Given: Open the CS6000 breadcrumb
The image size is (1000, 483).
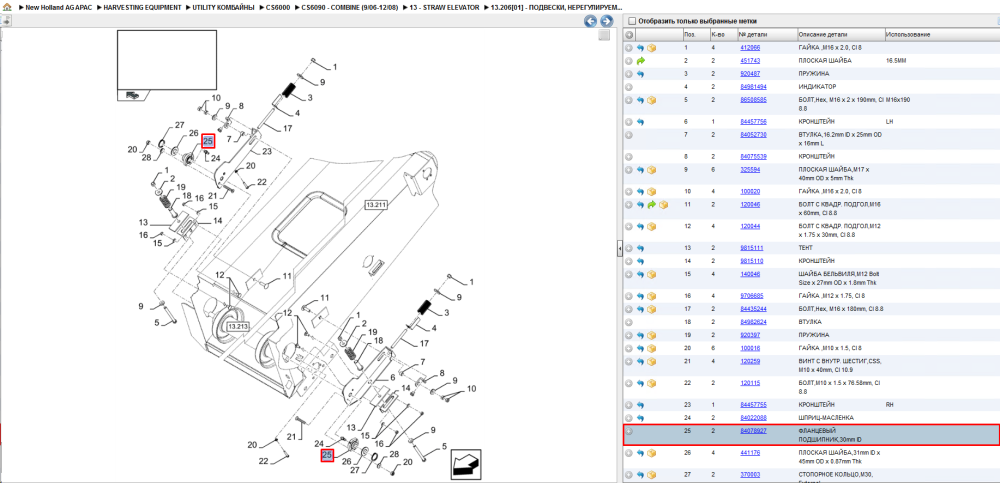Looking at the screenshot, I should coord(277,7).
